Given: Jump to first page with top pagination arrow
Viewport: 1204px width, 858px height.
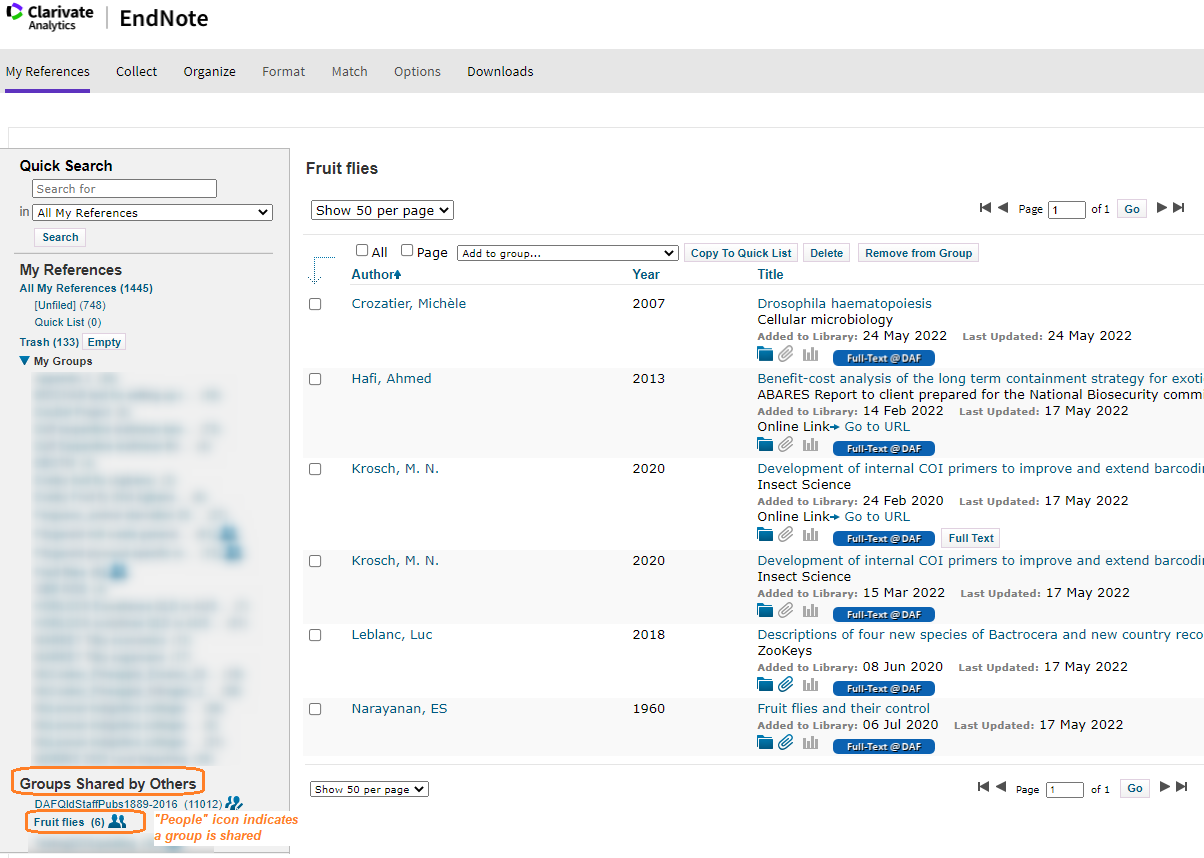Looking at the screenshot, I should coord(985,208).
